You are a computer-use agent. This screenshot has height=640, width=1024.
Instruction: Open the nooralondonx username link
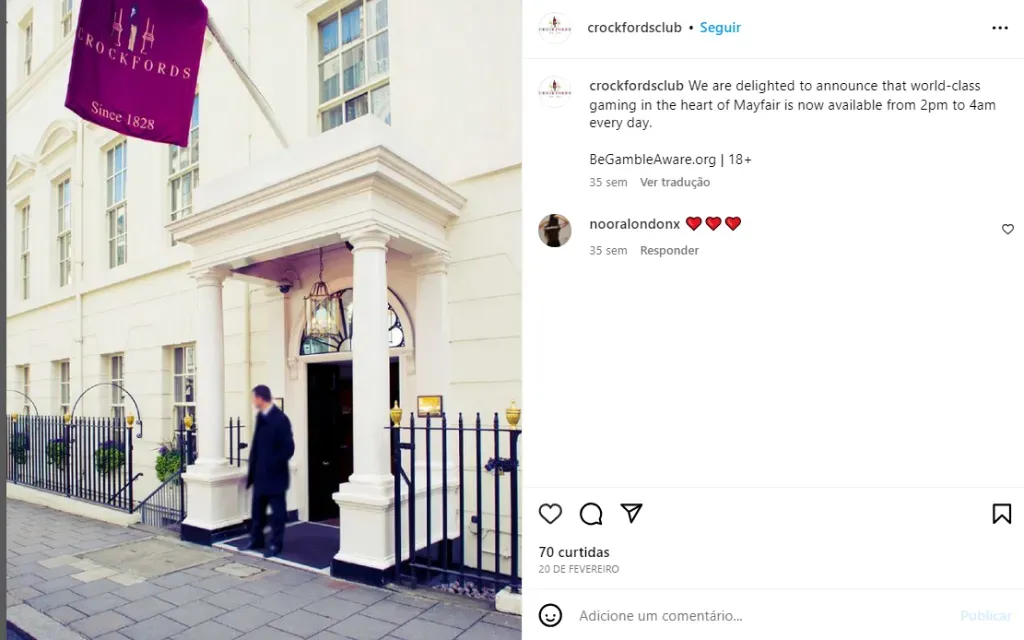[x=634, y=224]
